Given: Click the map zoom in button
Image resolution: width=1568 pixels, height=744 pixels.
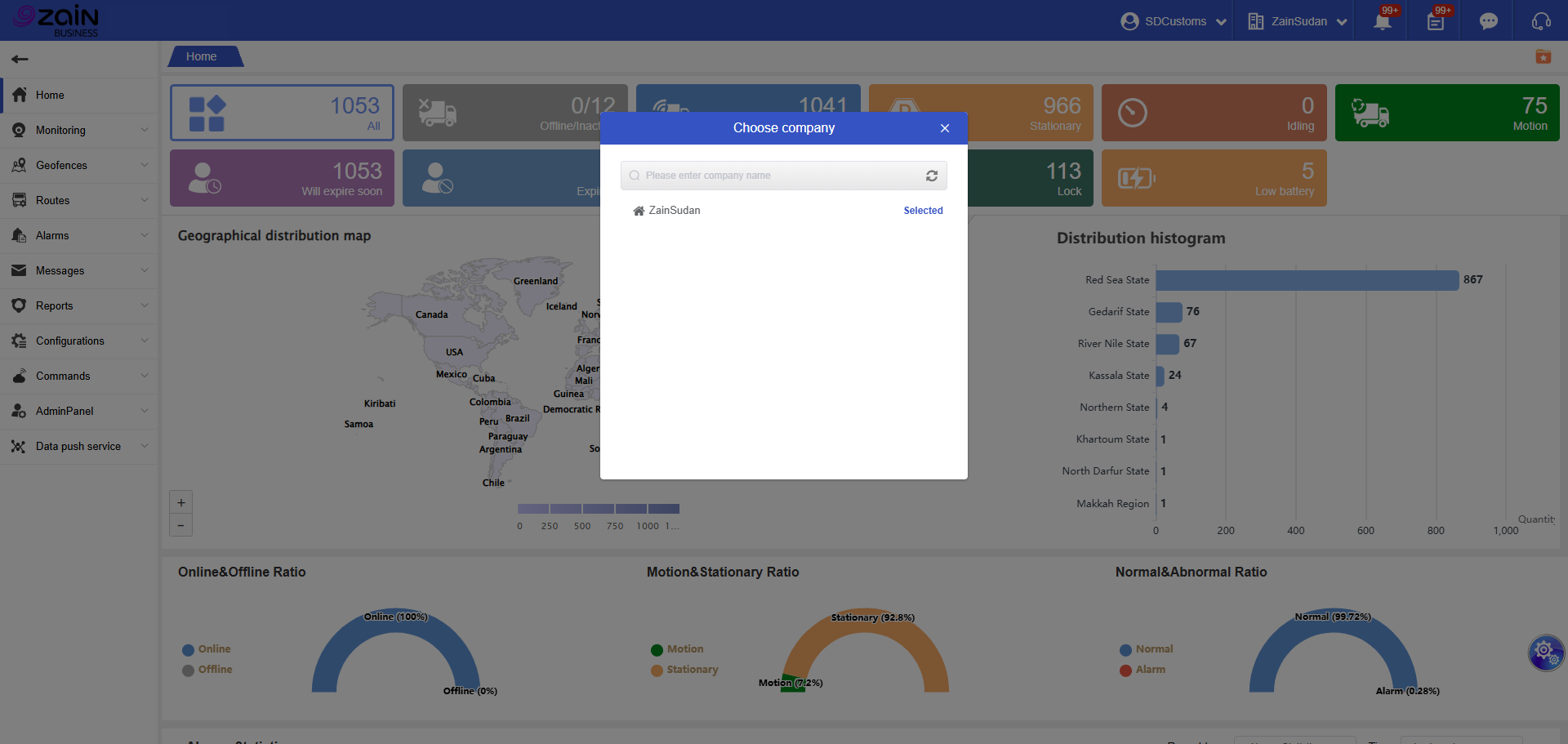Looking at the screenshot, I should tap(181, 502).
